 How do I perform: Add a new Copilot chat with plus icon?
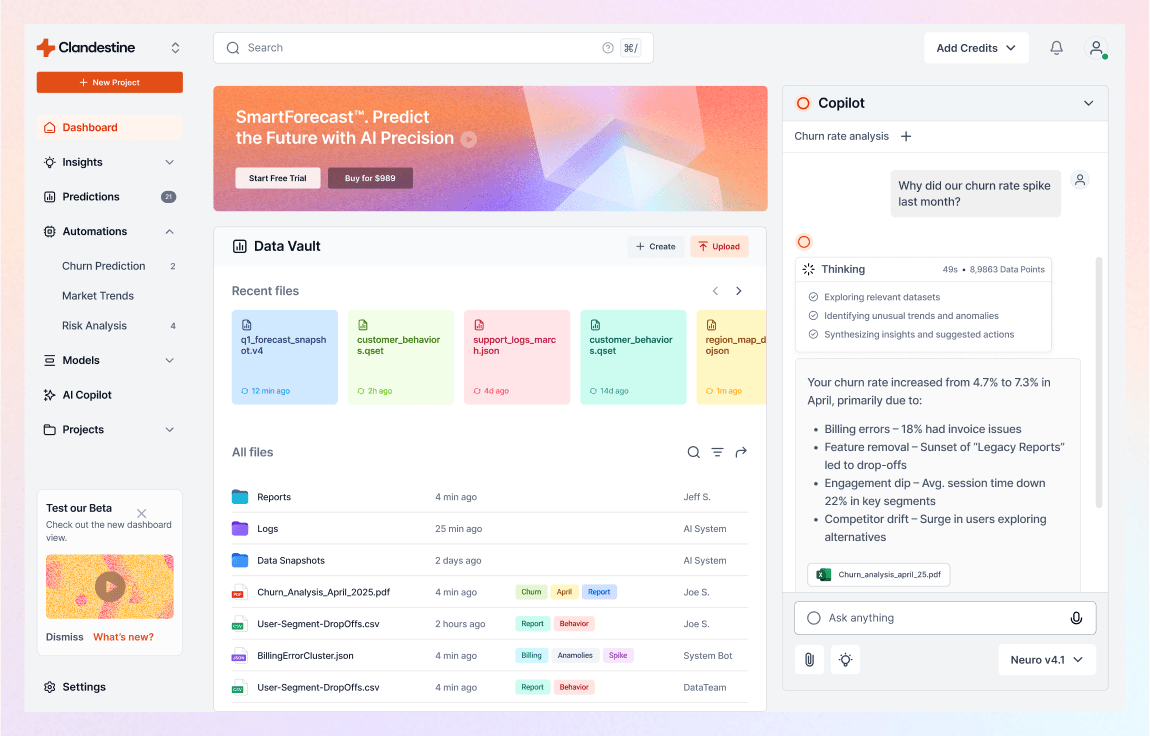[906, 136]
